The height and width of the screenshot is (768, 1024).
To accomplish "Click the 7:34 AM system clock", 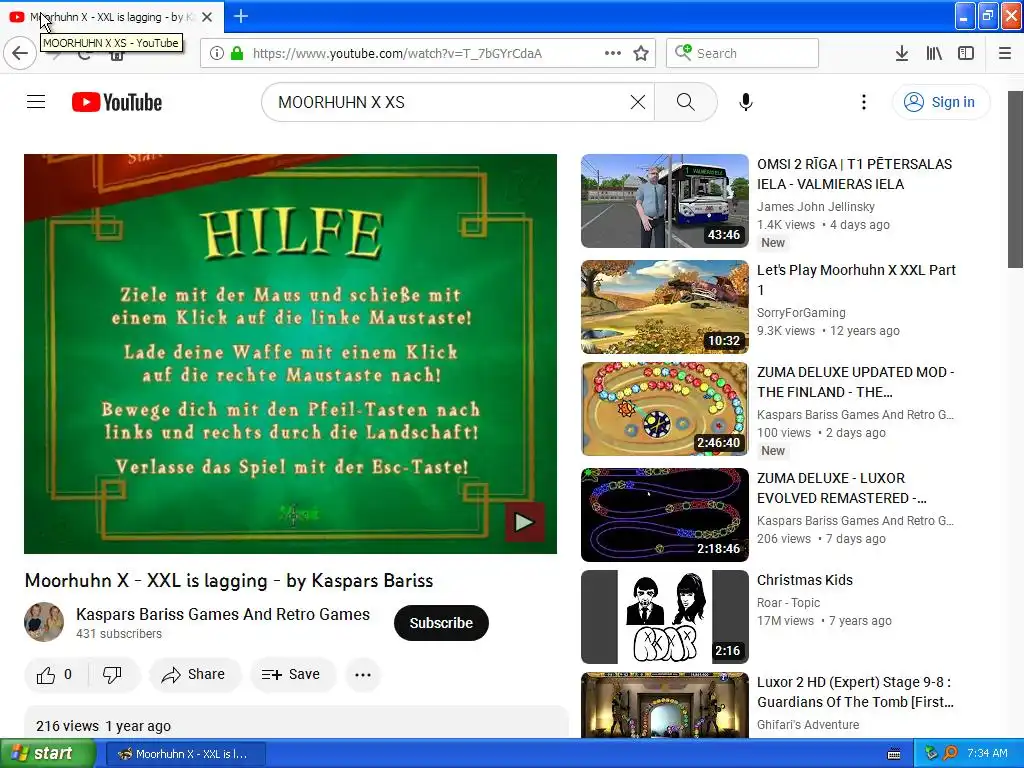I will pyautogui.click(x=987, y=754).
